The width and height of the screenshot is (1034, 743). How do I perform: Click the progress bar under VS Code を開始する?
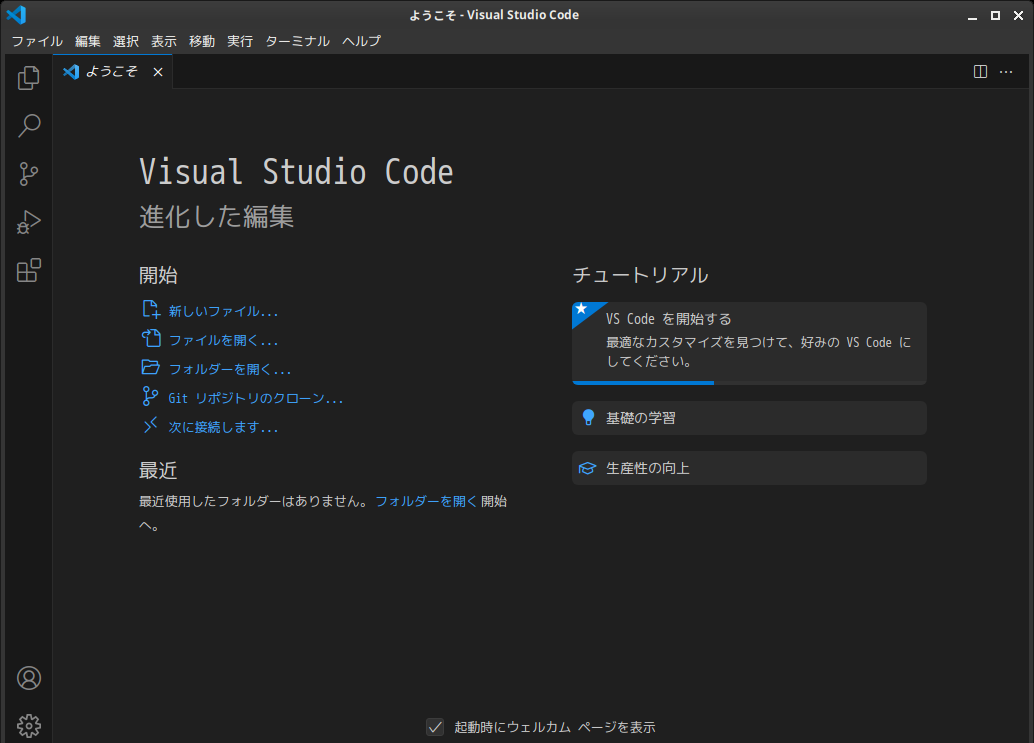(x=749, y=382)
